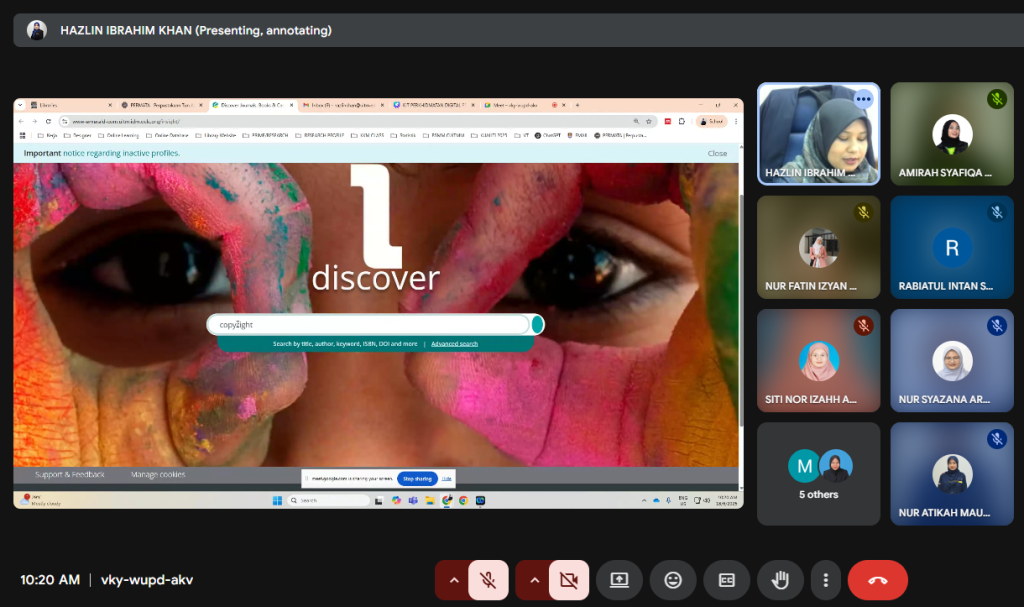Open File Explorer from shared taskbar
The height and width of the screenshot is (607, 1024).
[430, 500]
